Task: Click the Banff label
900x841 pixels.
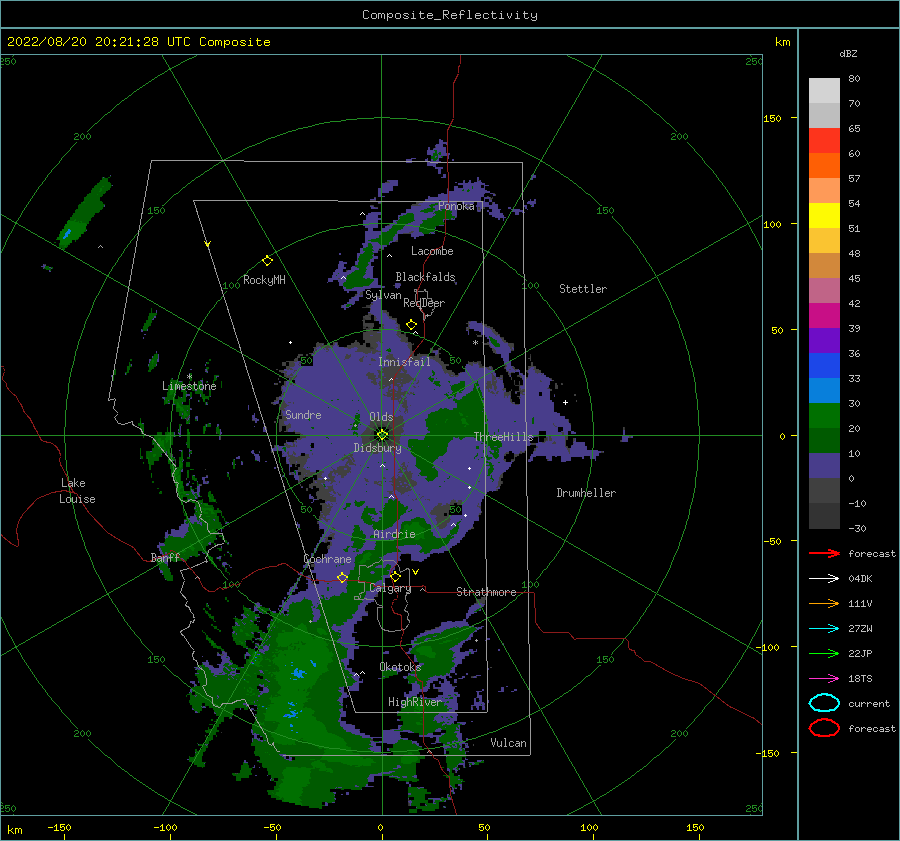Action: pos(165,557)
